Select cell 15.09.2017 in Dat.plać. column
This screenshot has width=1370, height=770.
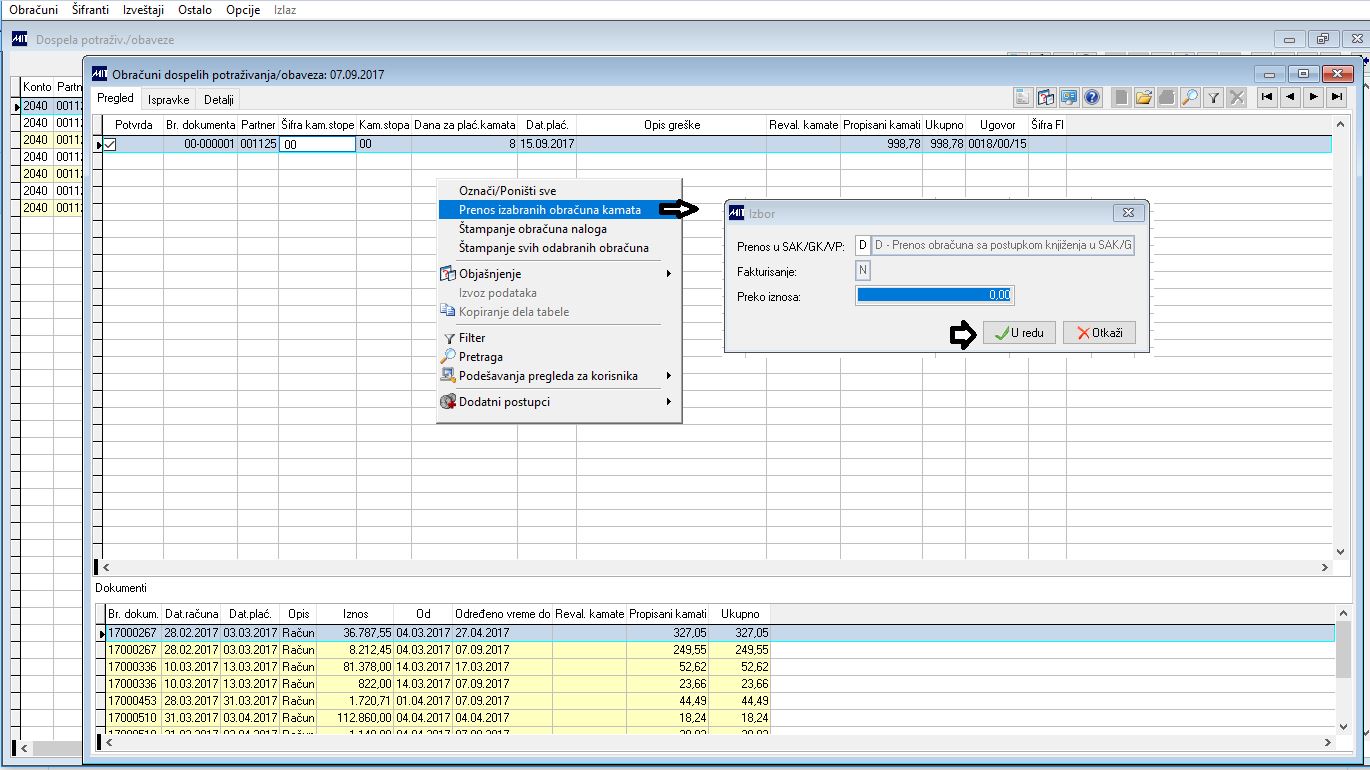(546, 144)
